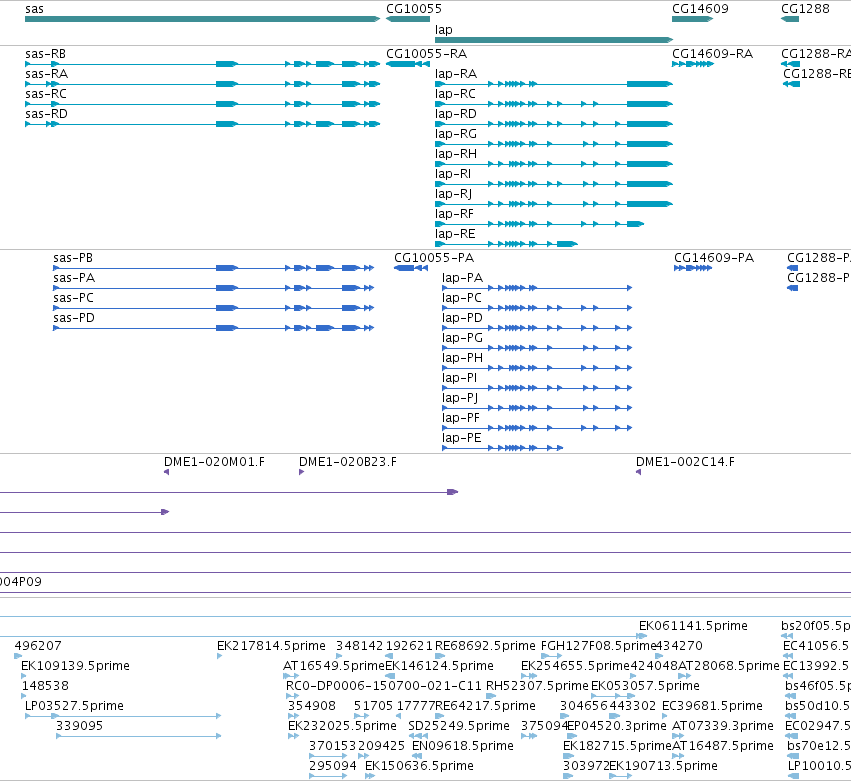Open the lap-PG protein label
The image size is (851, 781).
(462, 338)
